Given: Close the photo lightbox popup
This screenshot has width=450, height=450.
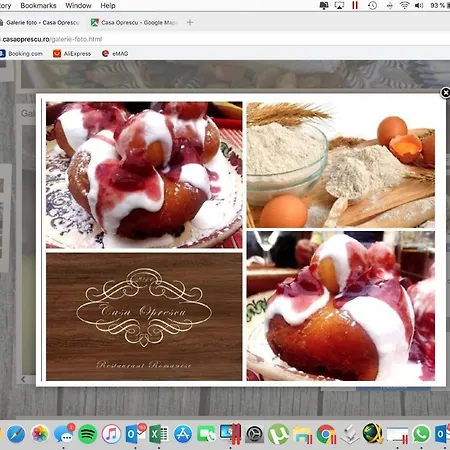Looking at the screenshot, I should [445, 93].
